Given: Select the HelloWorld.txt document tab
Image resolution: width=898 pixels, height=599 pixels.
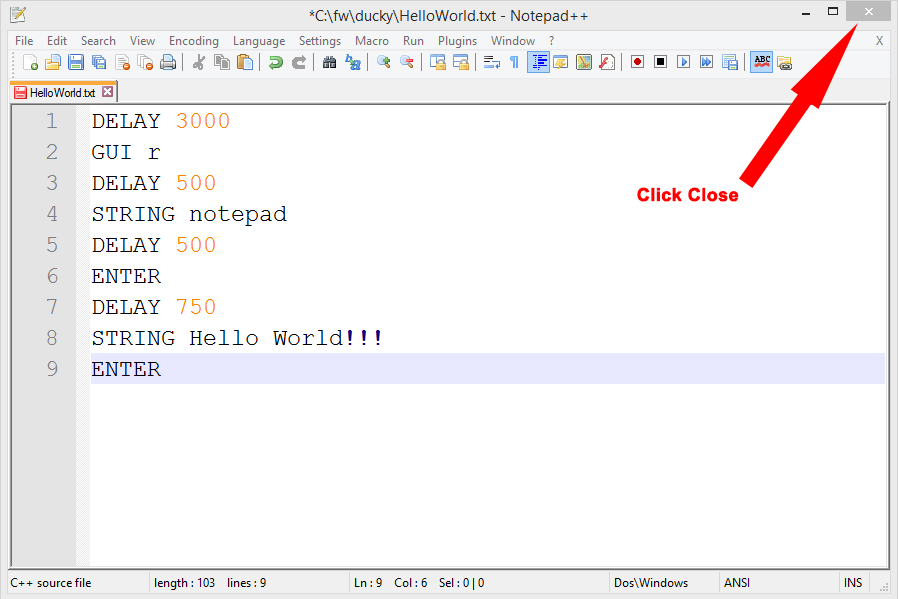Looking at the screenshot, I should 62,92.
